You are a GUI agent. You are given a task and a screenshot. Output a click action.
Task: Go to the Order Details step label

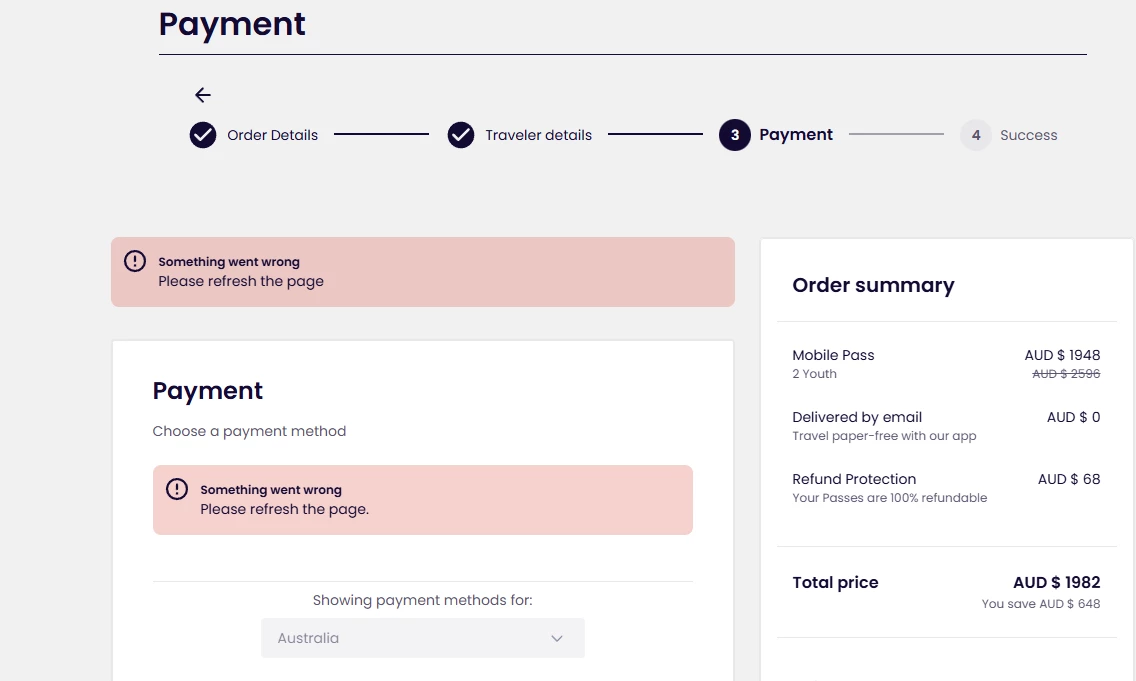272,135
